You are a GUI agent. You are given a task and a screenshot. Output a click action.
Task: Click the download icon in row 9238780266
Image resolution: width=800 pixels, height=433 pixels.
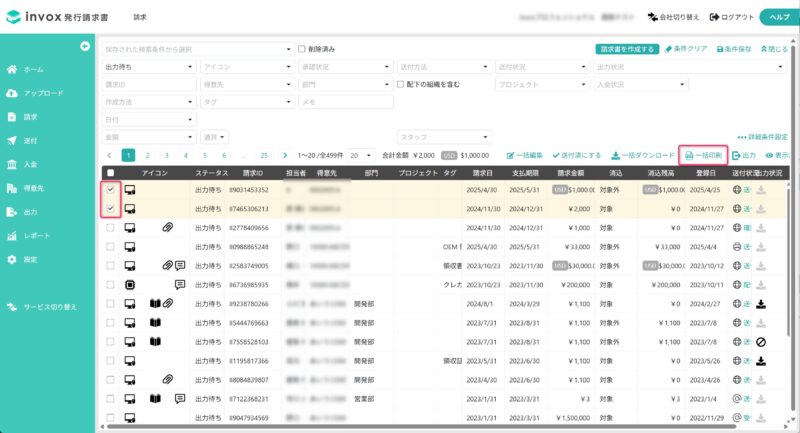click(x=761, y=304)
